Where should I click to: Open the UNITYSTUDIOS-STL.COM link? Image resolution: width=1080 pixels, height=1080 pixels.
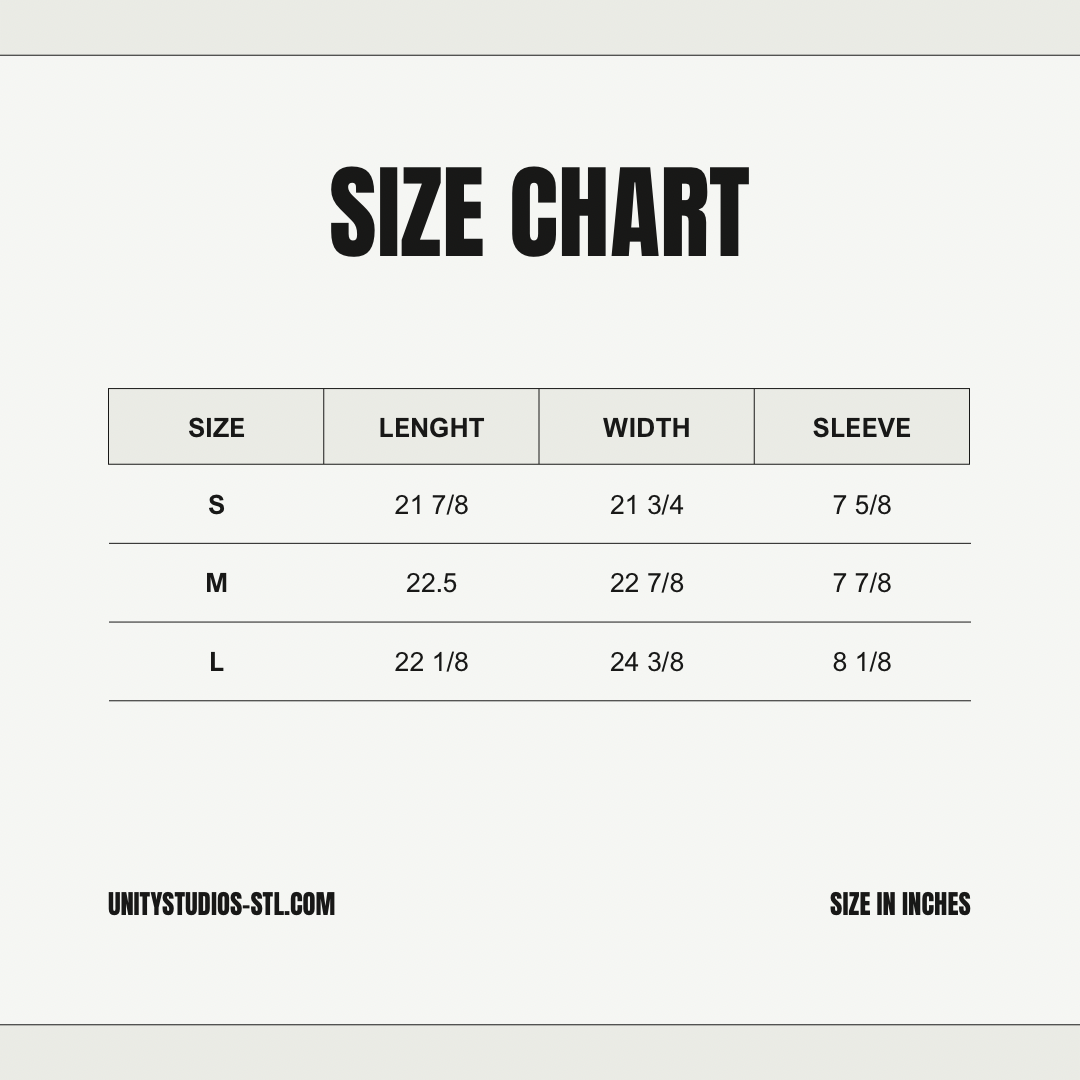click(x=221, y=904)
